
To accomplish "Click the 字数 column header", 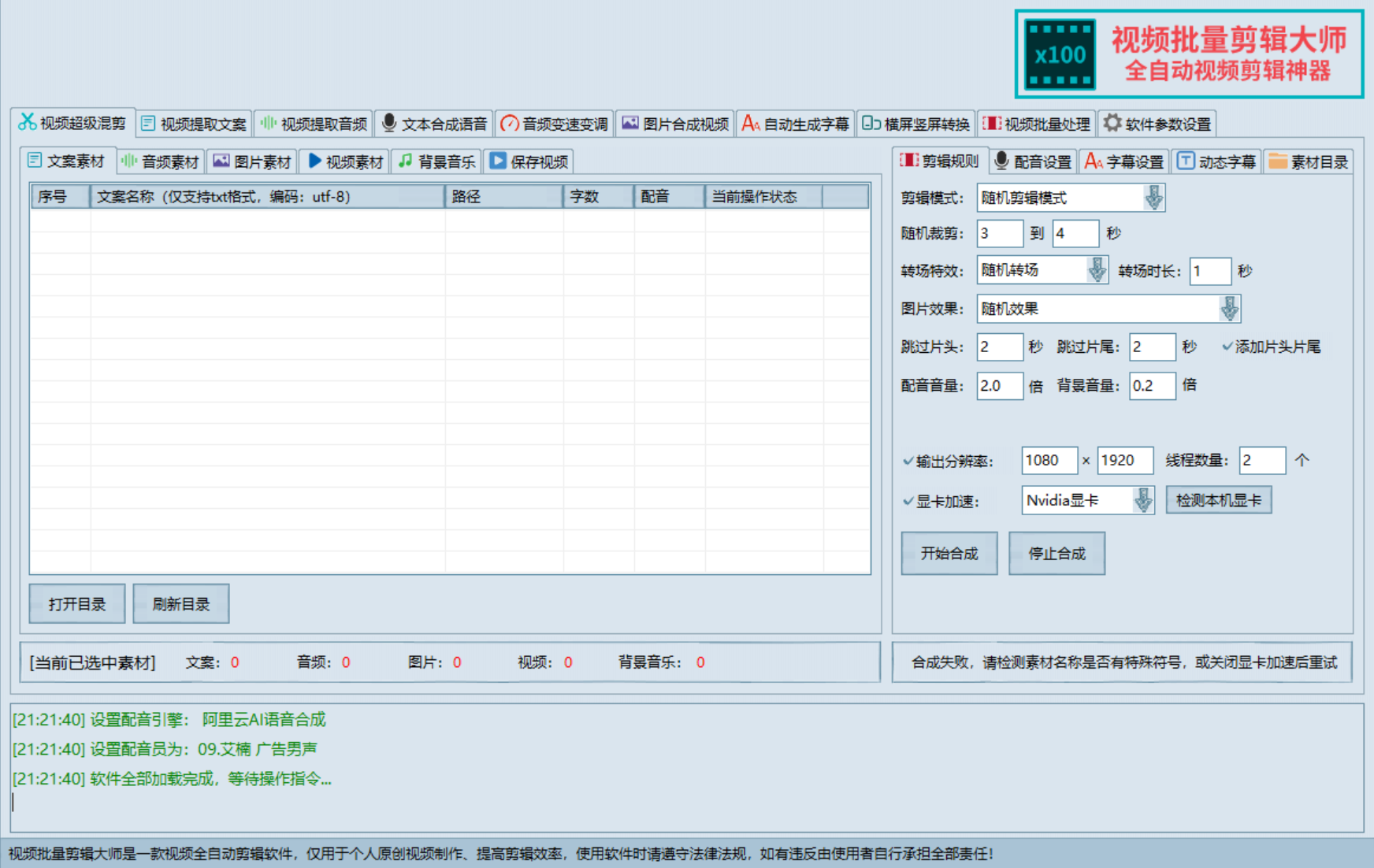I will tap(598, 197).
